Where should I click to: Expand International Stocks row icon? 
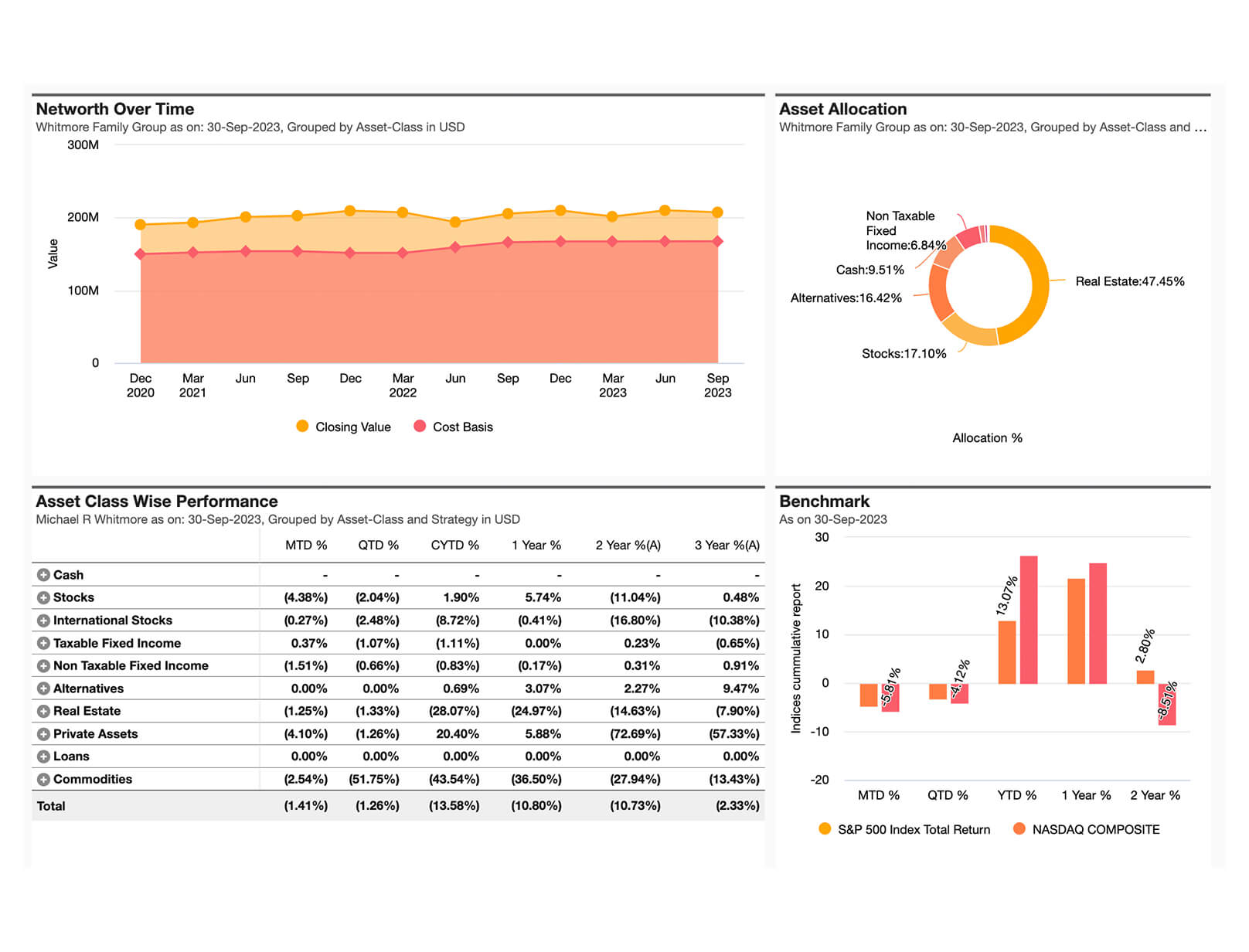point(43,620)
